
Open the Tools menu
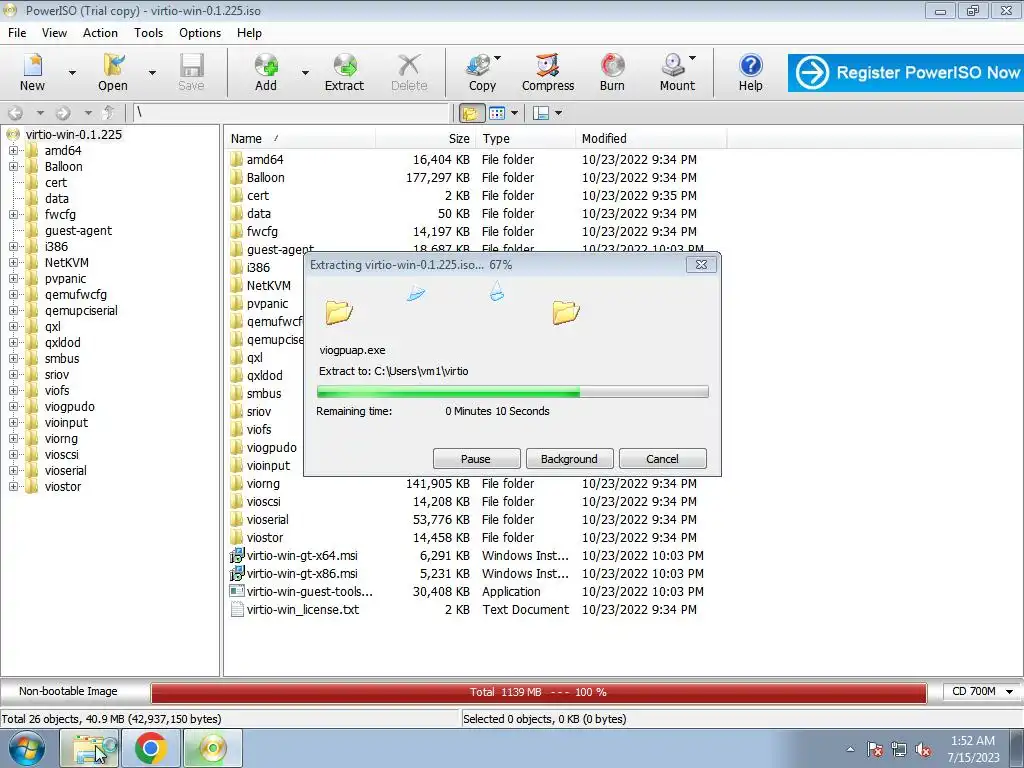[148, 33]
